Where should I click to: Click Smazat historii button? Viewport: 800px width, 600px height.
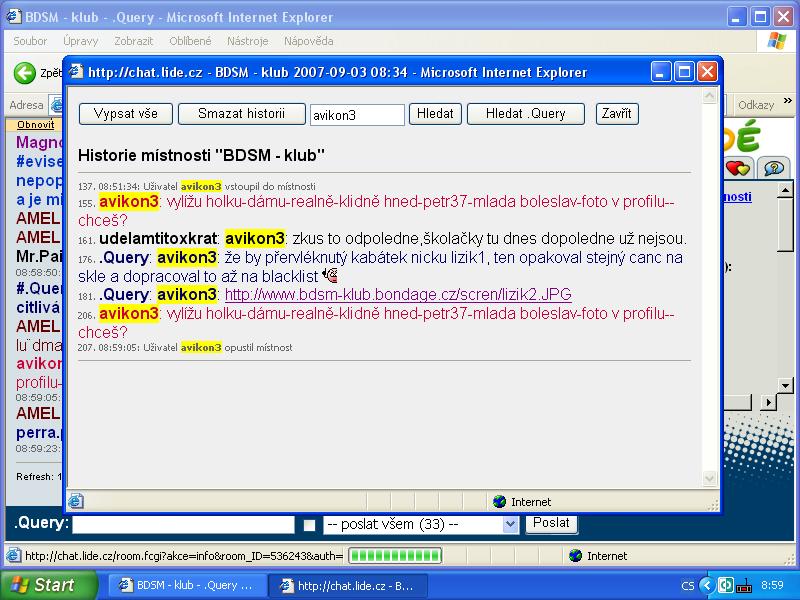(241, 114)
